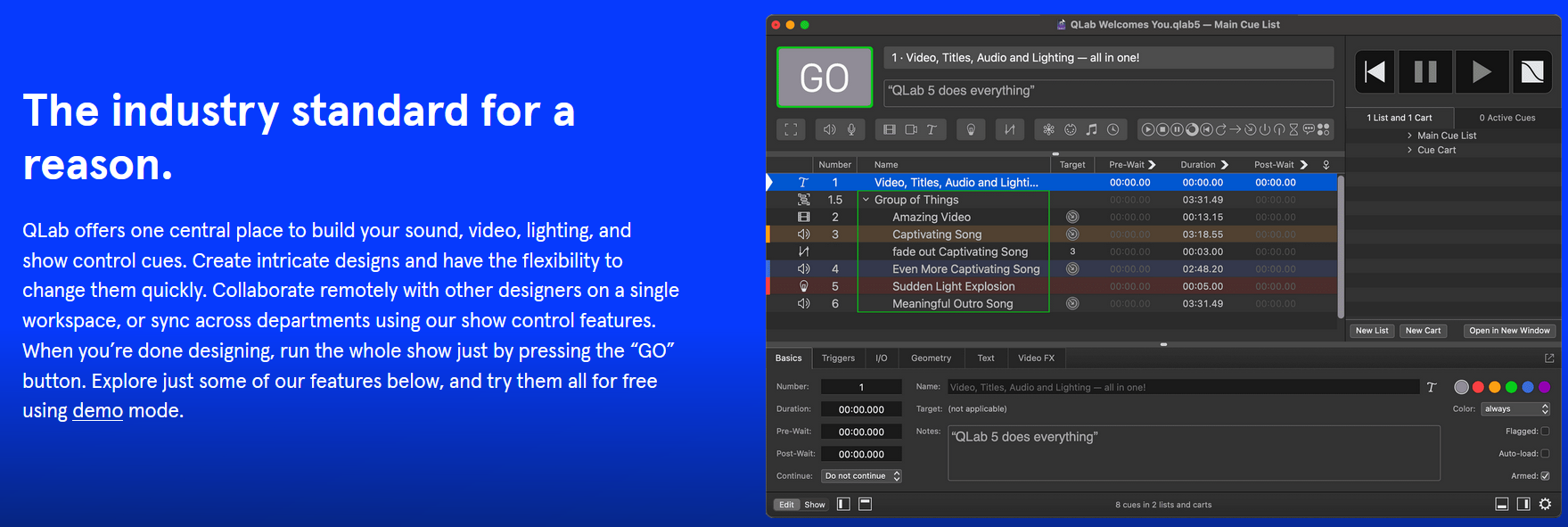Add a Video cue with the film strip icon
The image size is (1568, 527).
(890, 129)
